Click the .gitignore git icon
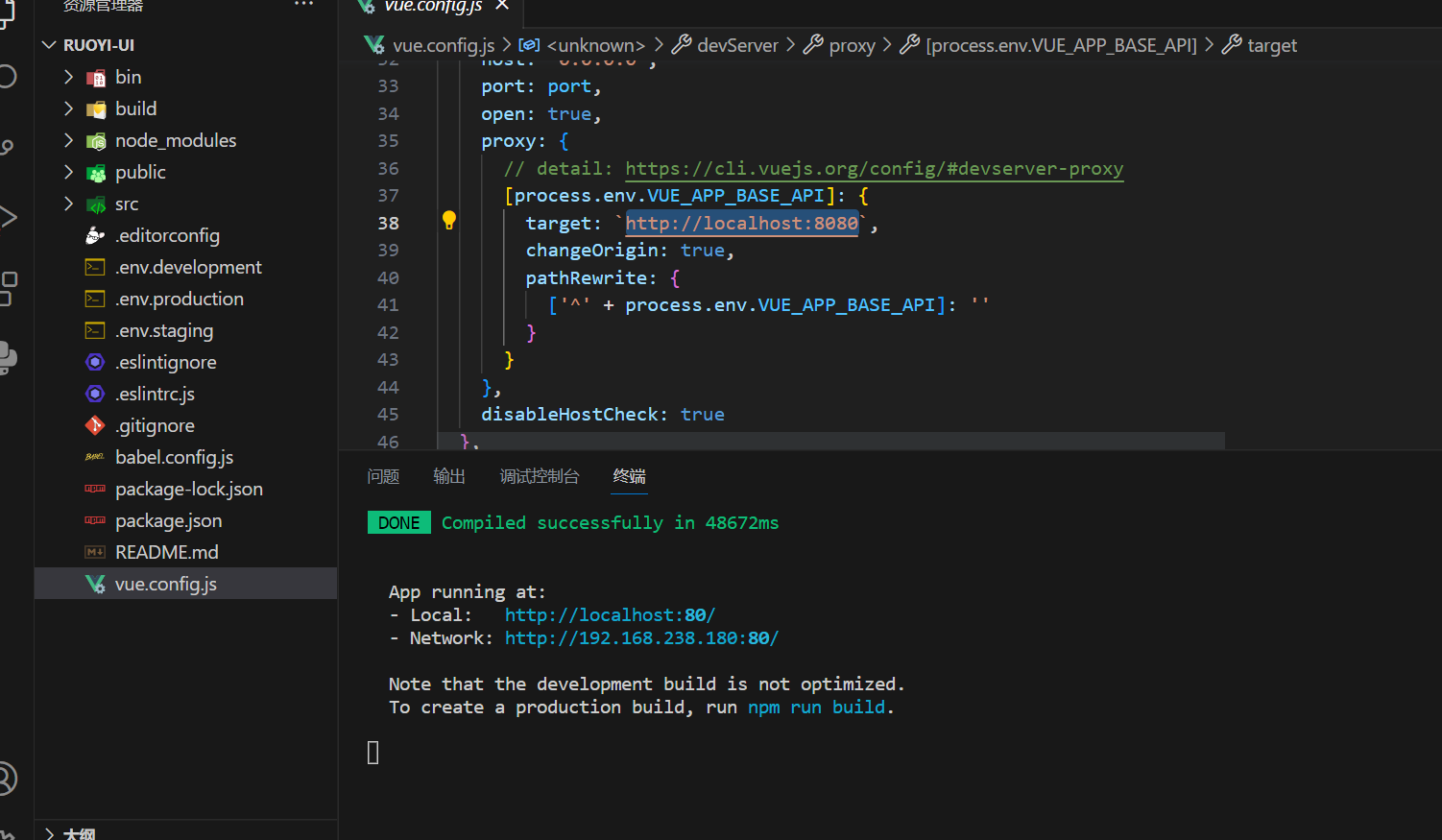The width and height of the screenshot is (1442, 840). [95, 425]
